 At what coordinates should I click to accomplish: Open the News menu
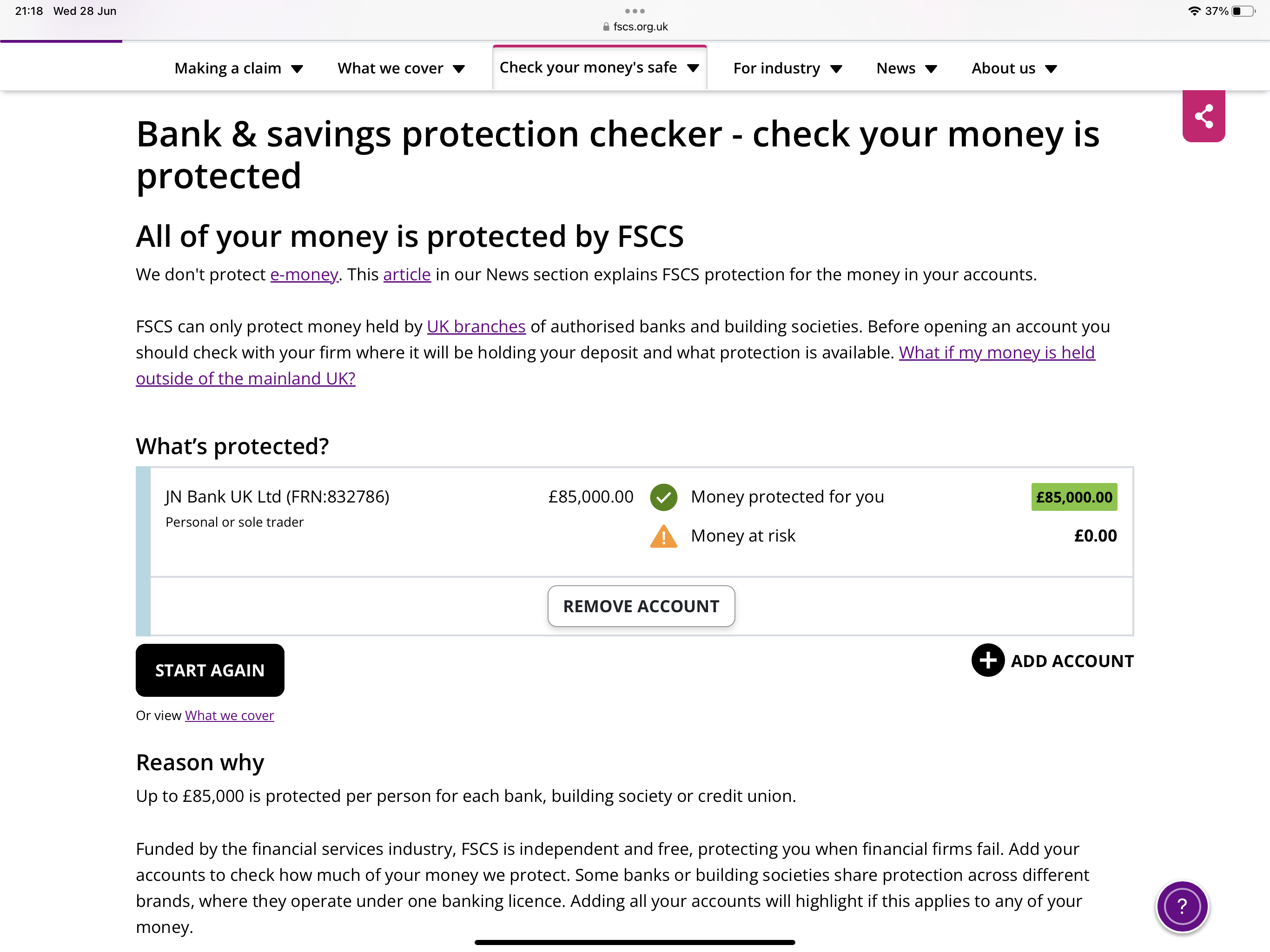pyautogui.click(x=906, y=68)
